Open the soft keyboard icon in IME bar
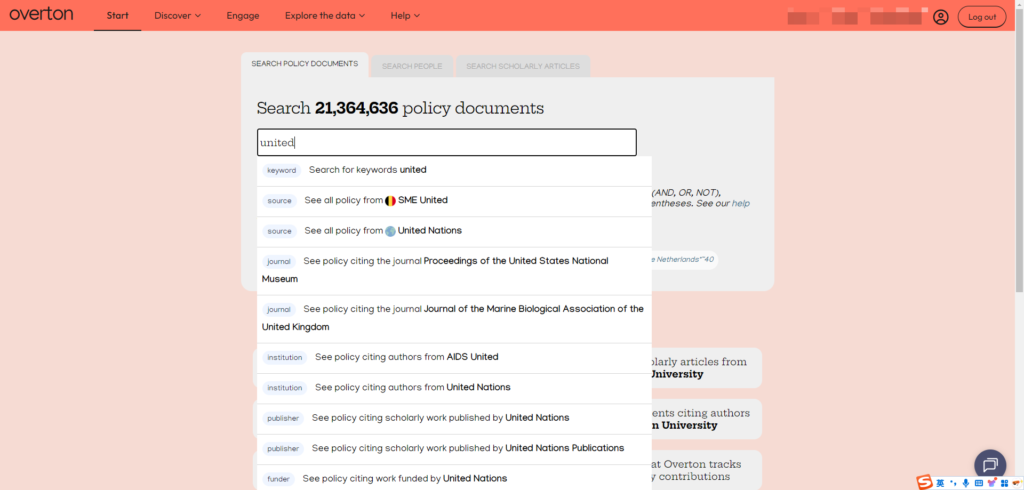The height and width of the screenshot is (490, 1024). point(979,483)
